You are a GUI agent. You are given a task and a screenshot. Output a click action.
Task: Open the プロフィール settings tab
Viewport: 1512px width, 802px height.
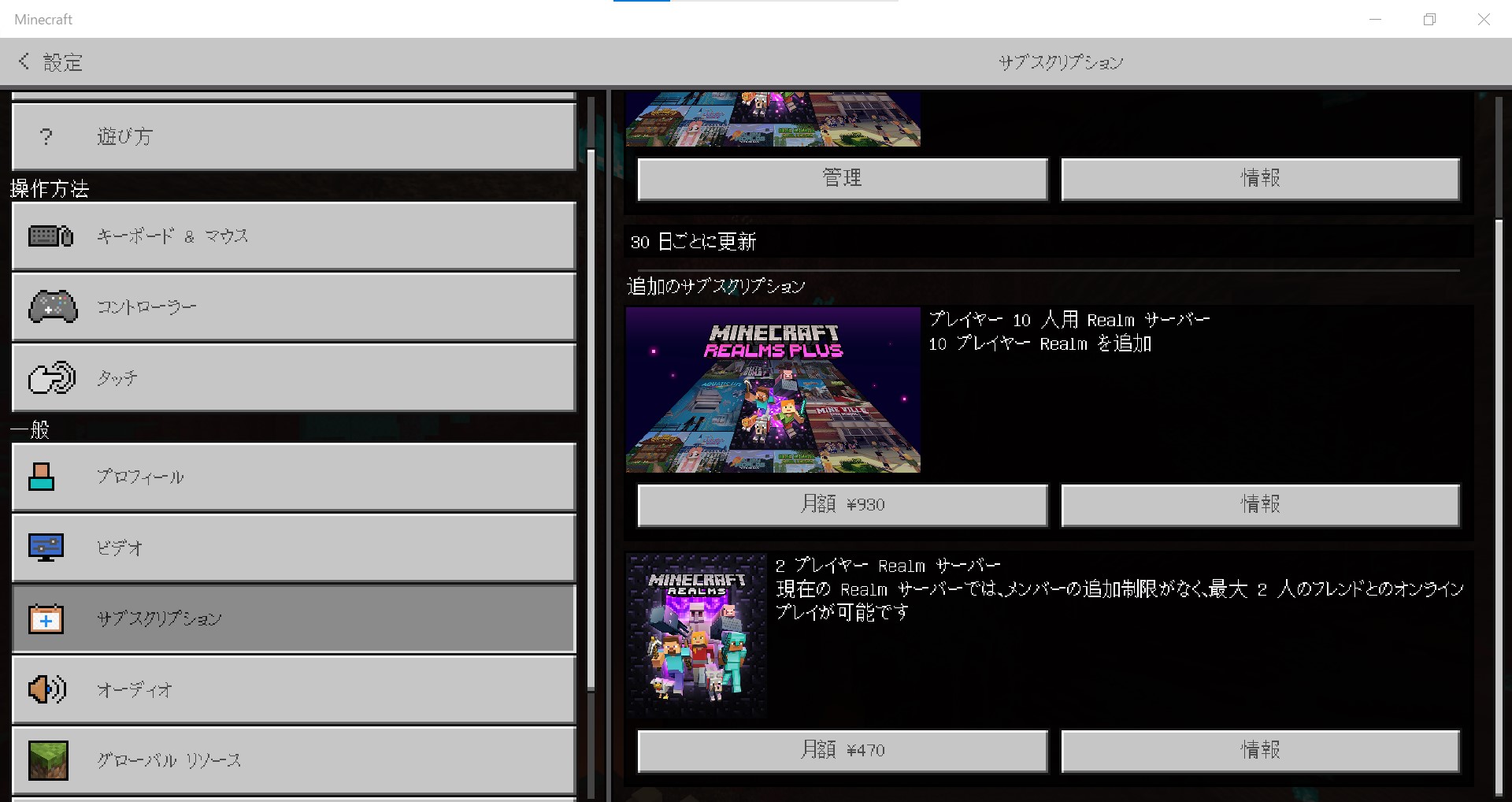point(294,477)
